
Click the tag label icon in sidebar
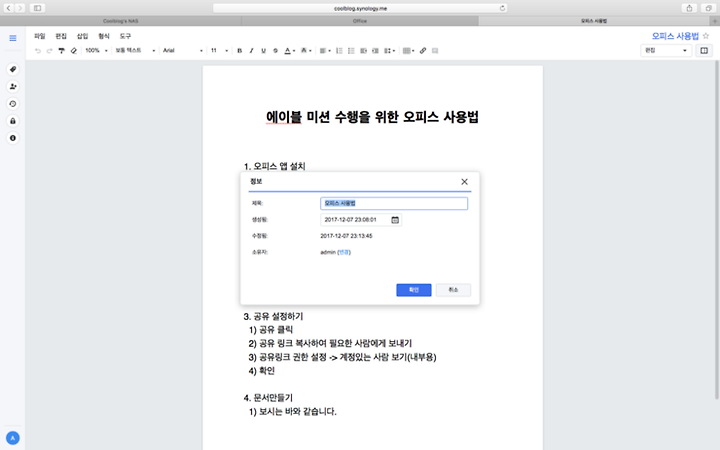(13, 69)
